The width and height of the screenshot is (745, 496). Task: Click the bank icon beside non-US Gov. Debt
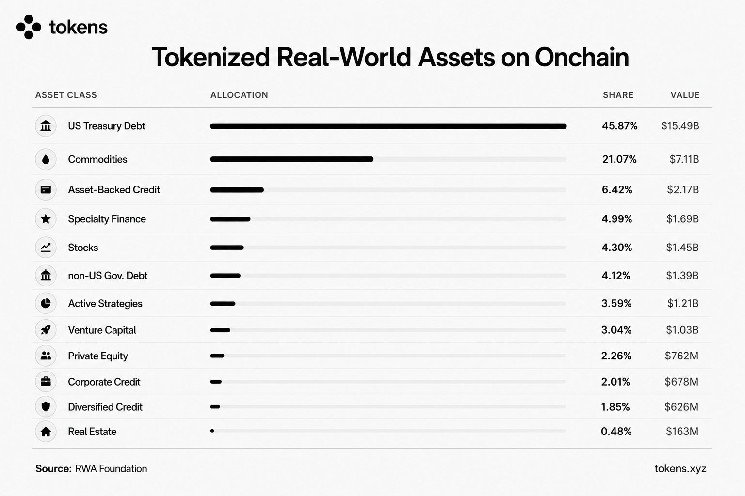click(46, 276)
